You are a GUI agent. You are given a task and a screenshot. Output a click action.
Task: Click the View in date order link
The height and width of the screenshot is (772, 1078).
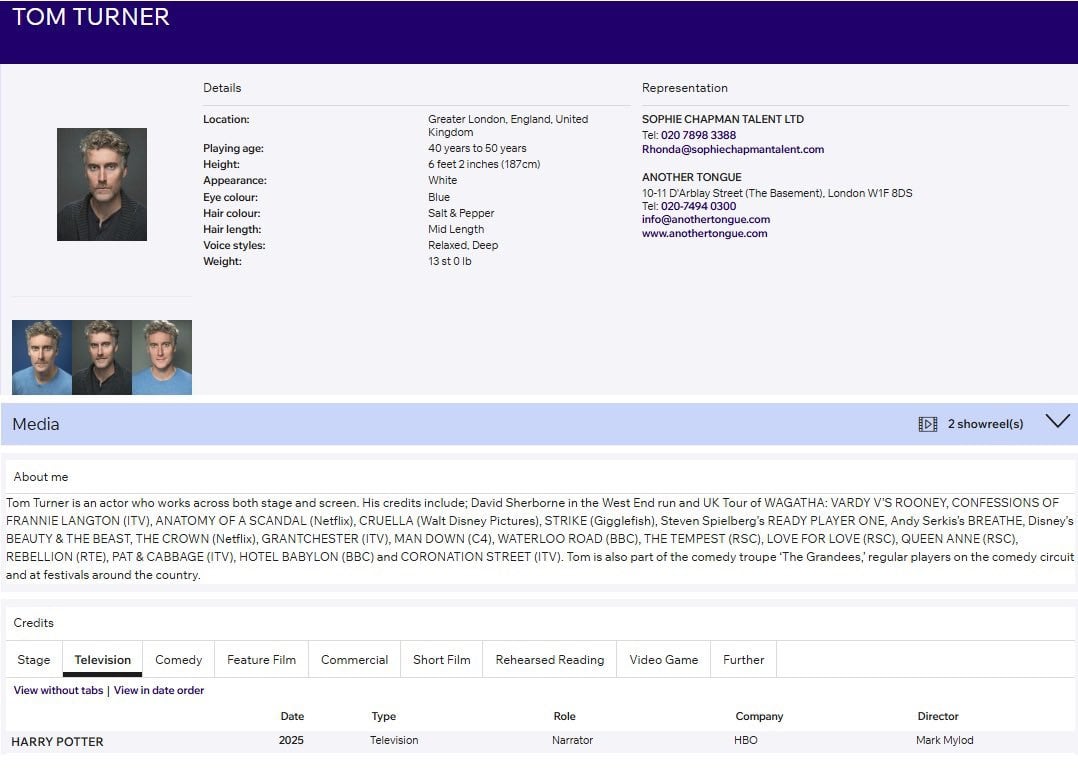coord(159,690)
